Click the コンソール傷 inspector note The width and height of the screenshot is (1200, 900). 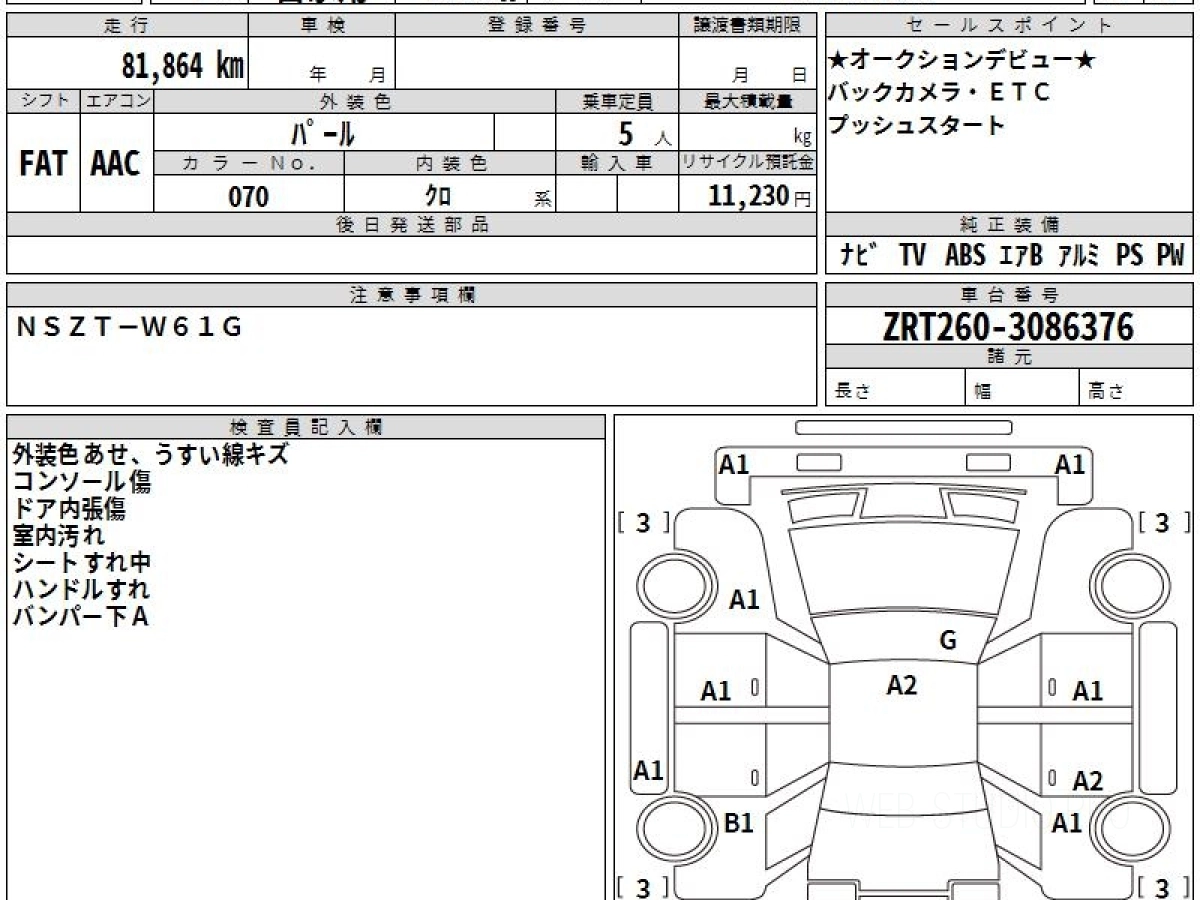tap(82, 482)
